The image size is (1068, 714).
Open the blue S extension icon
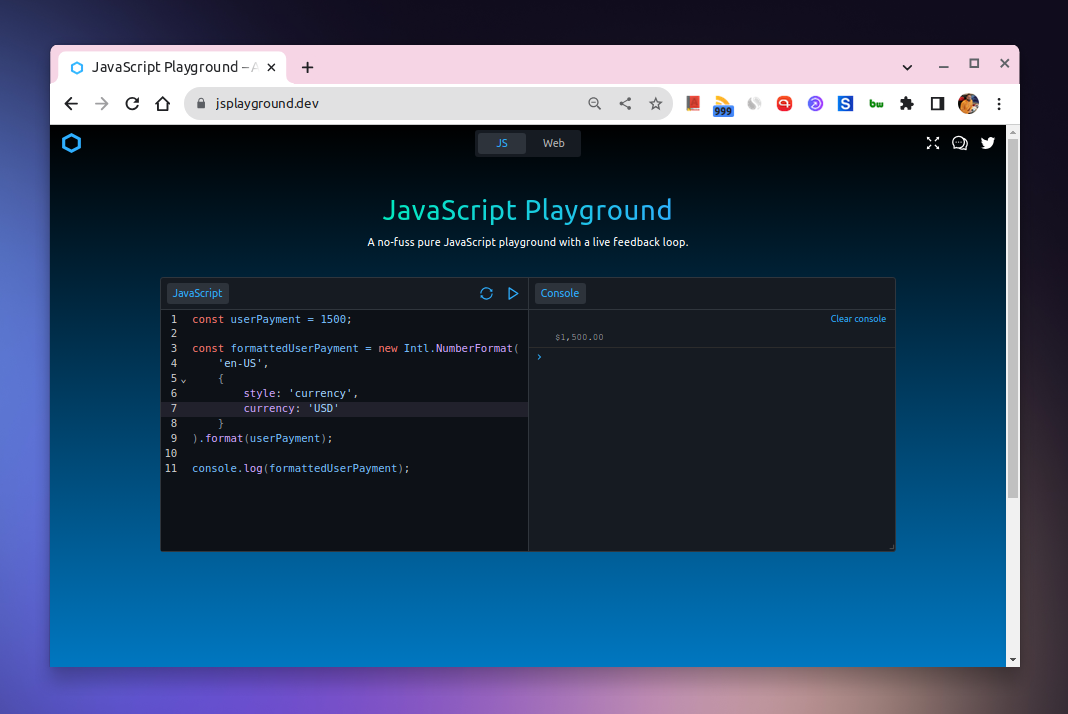(845, 104)
